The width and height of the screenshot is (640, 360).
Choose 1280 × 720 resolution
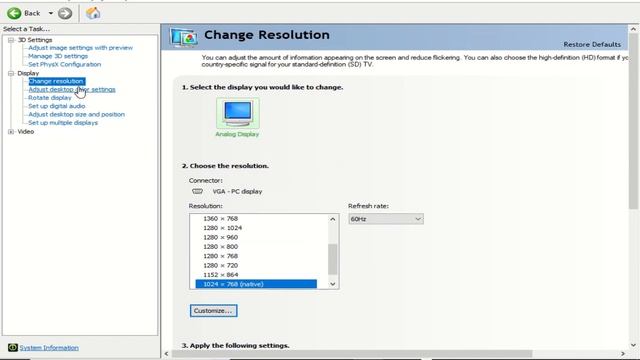[220, 265]
